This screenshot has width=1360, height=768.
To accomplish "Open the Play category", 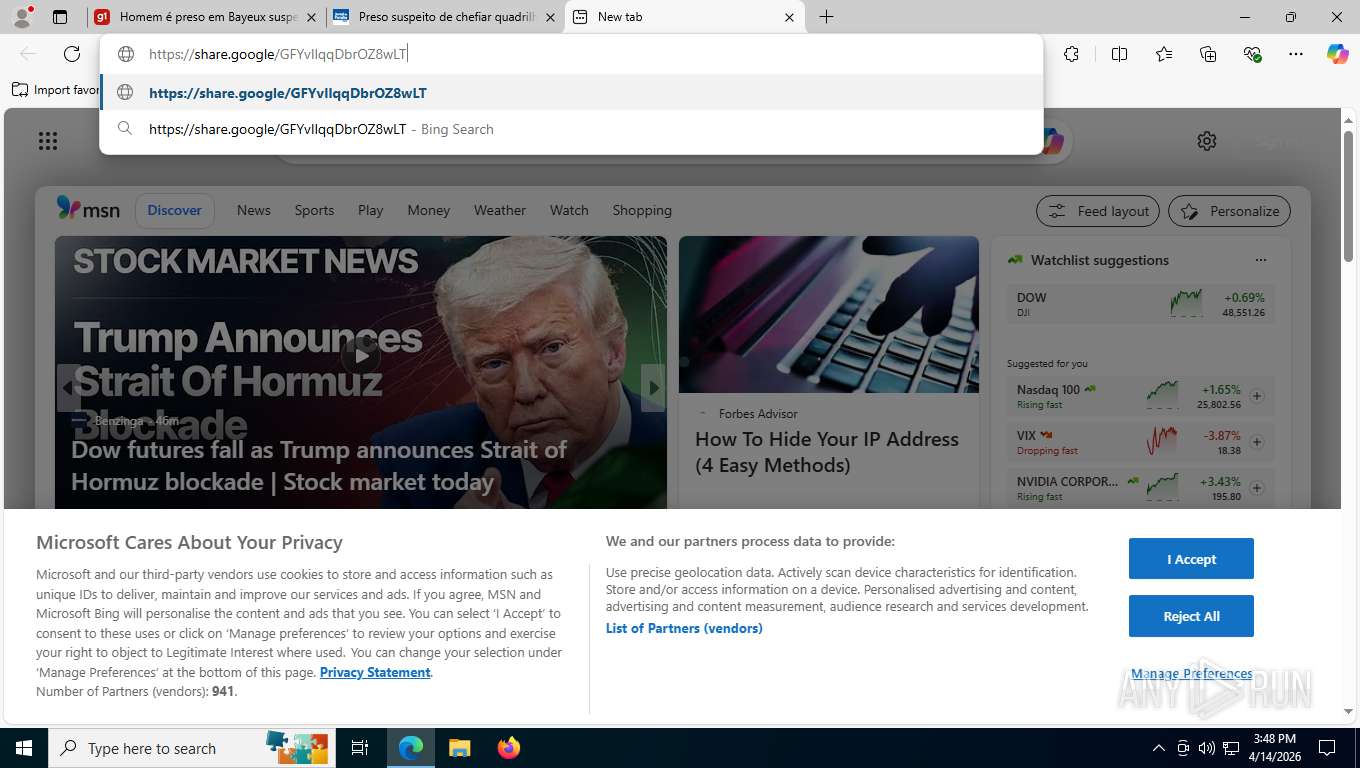I will [371, 210].
